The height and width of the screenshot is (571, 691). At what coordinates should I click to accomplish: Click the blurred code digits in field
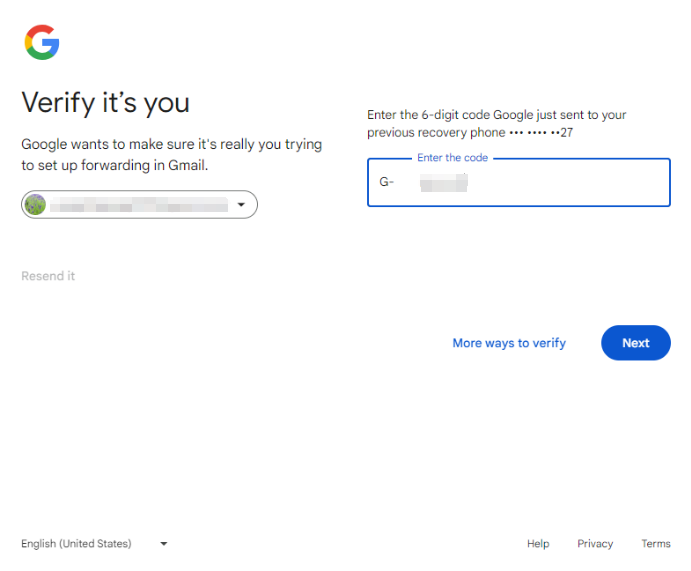tap(444, 182)
